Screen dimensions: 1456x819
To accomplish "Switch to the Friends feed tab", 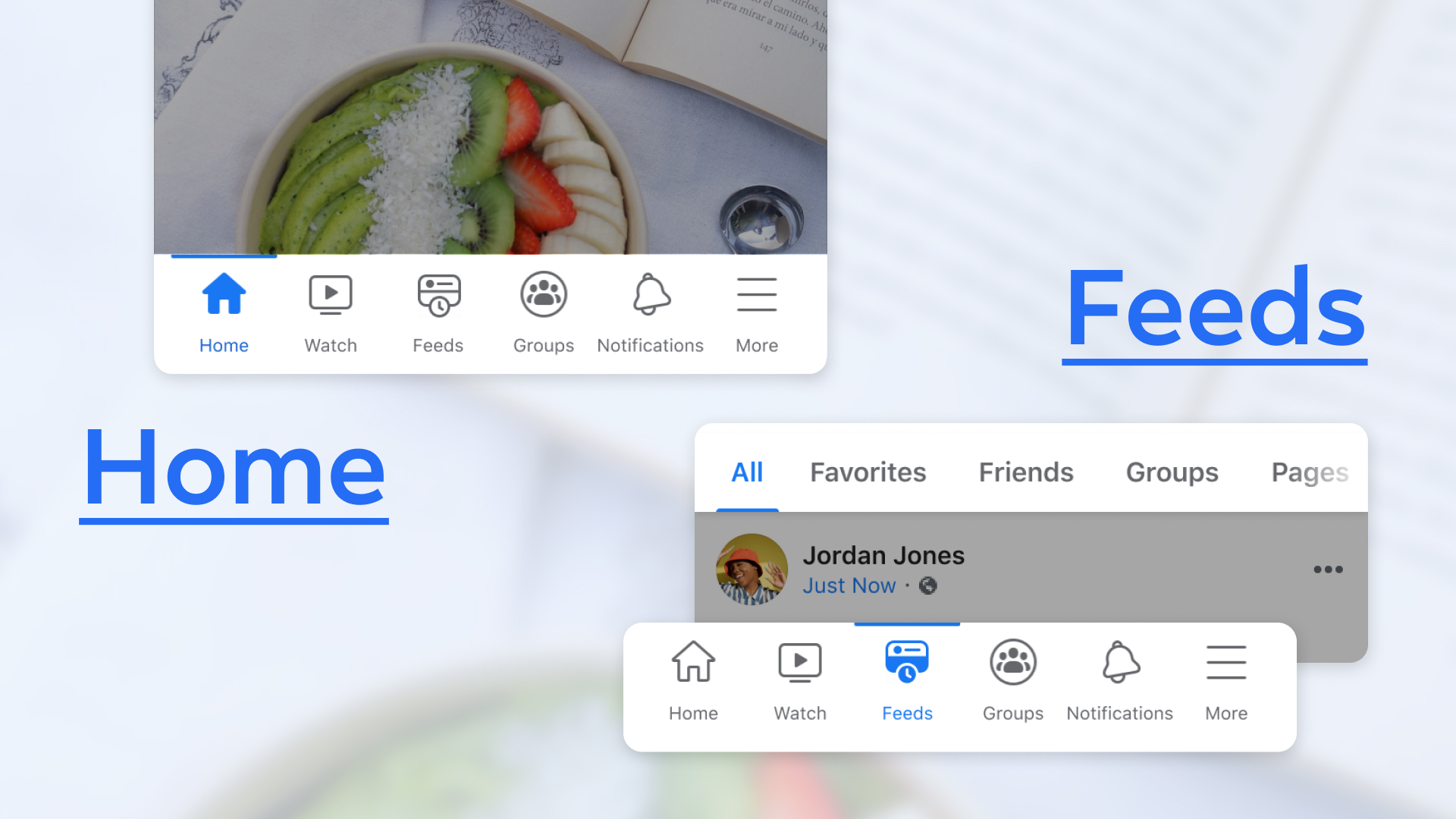I will click(x=1025, y=472).
